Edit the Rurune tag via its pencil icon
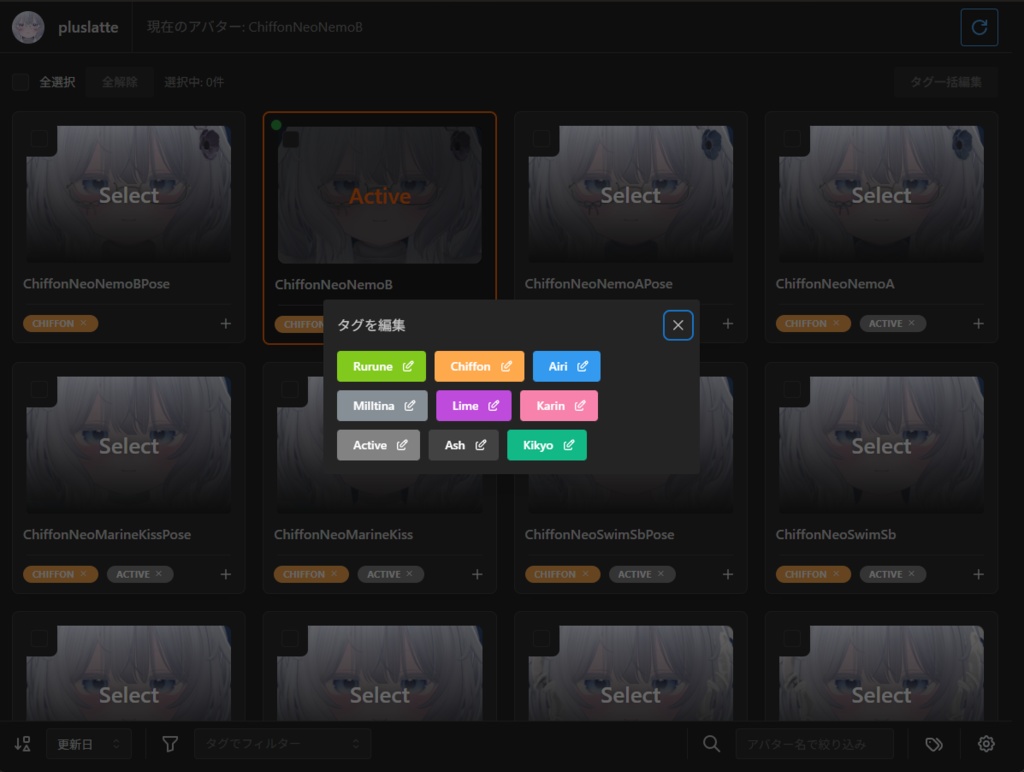The width and height of the screenshot is (1024, 772). point(409,366)
